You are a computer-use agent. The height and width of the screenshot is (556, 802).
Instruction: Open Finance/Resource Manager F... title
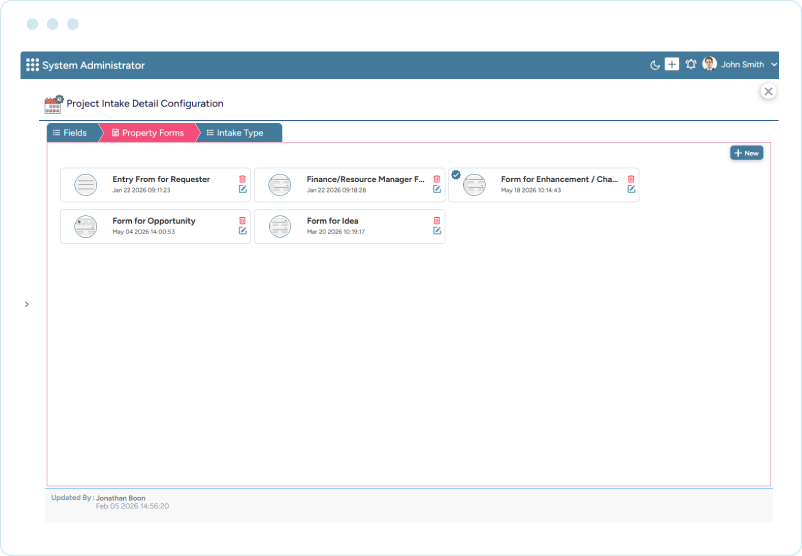pyautogui.click(x=366, y=180)
